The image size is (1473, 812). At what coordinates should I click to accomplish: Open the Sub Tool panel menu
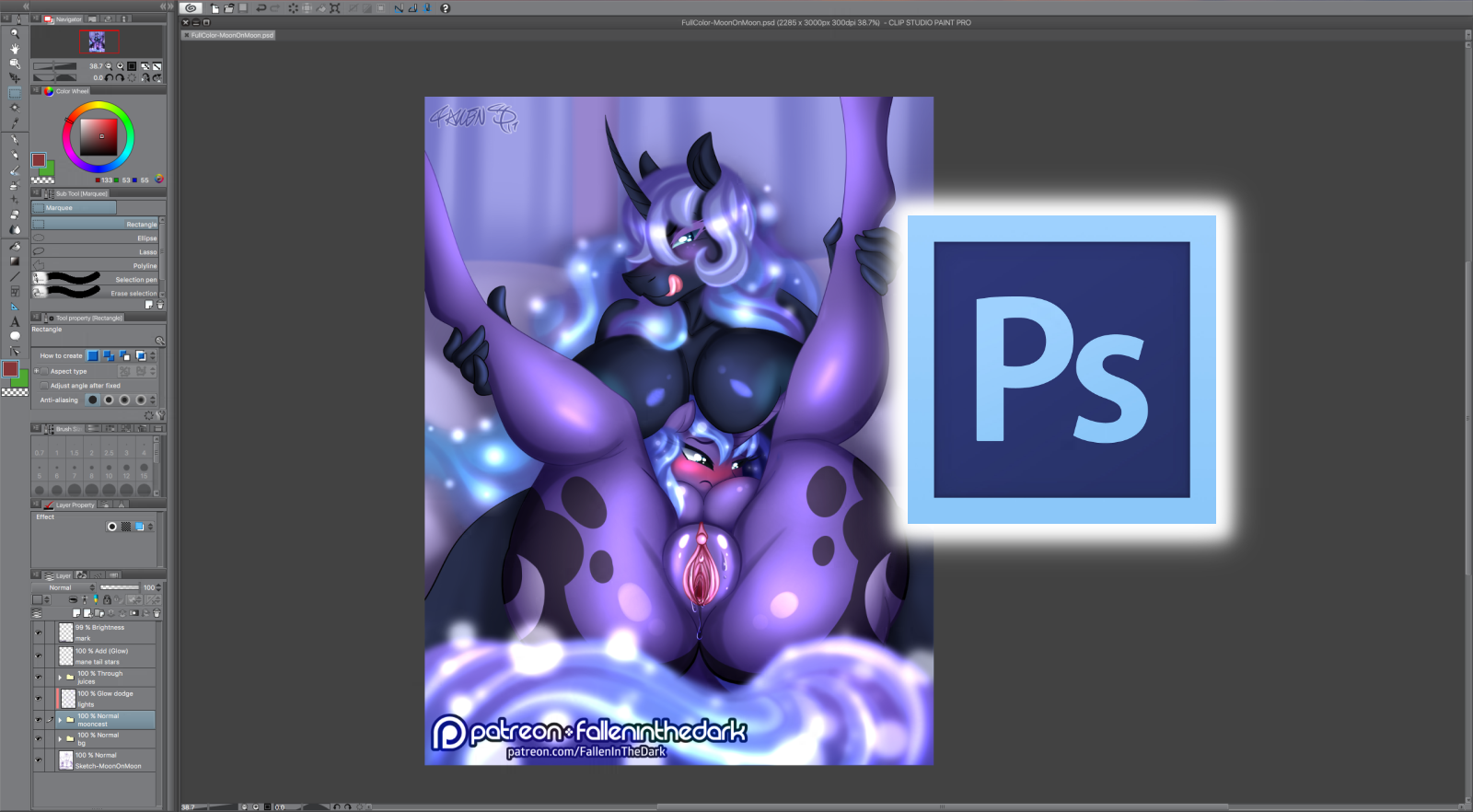pos(36,193)
